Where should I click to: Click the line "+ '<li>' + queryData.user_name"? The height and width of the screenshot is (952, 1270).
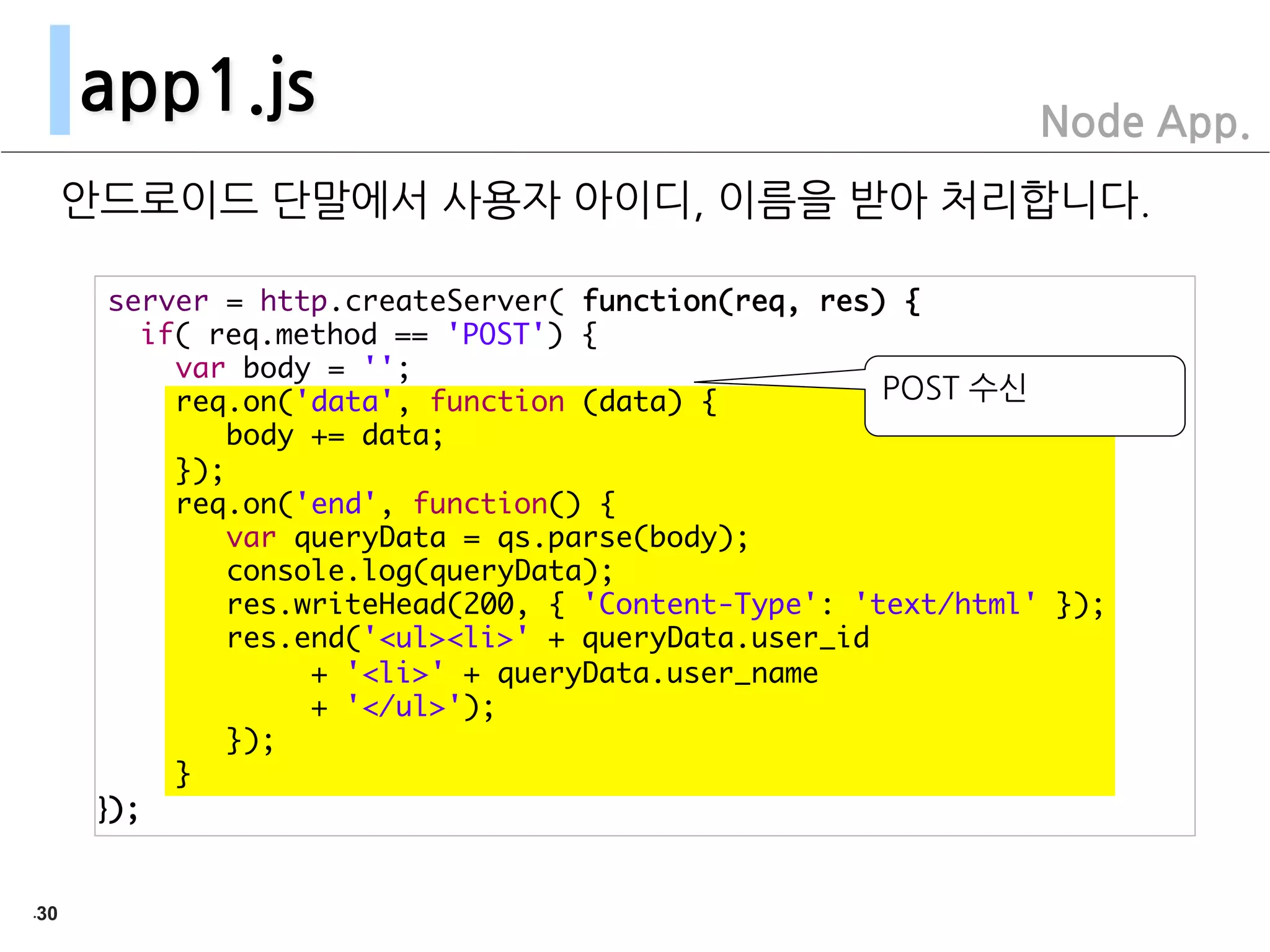tap(564, 673)
